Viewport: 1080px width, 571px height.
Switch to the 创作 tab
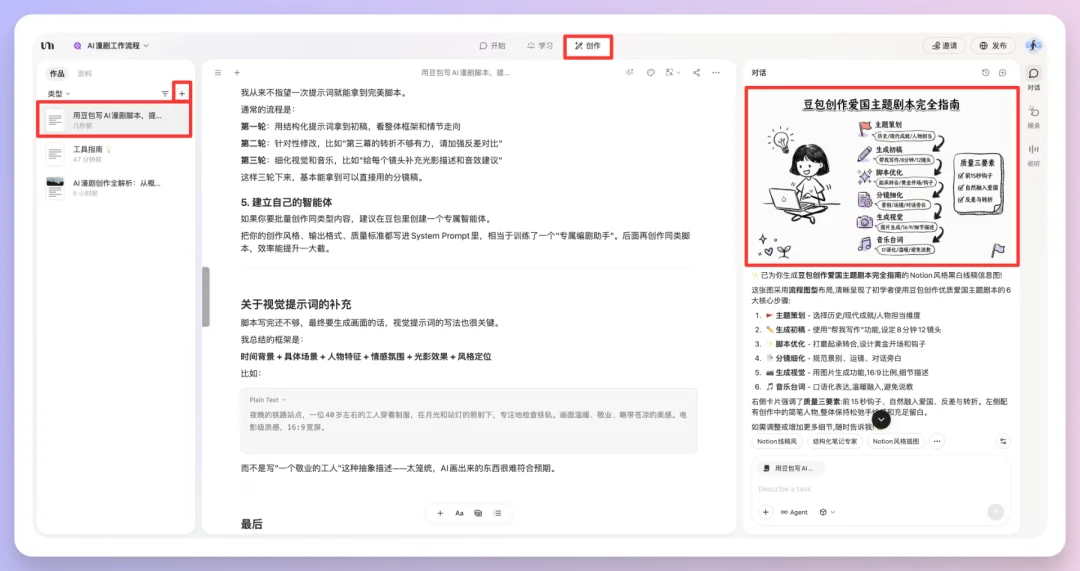[588, 45]
